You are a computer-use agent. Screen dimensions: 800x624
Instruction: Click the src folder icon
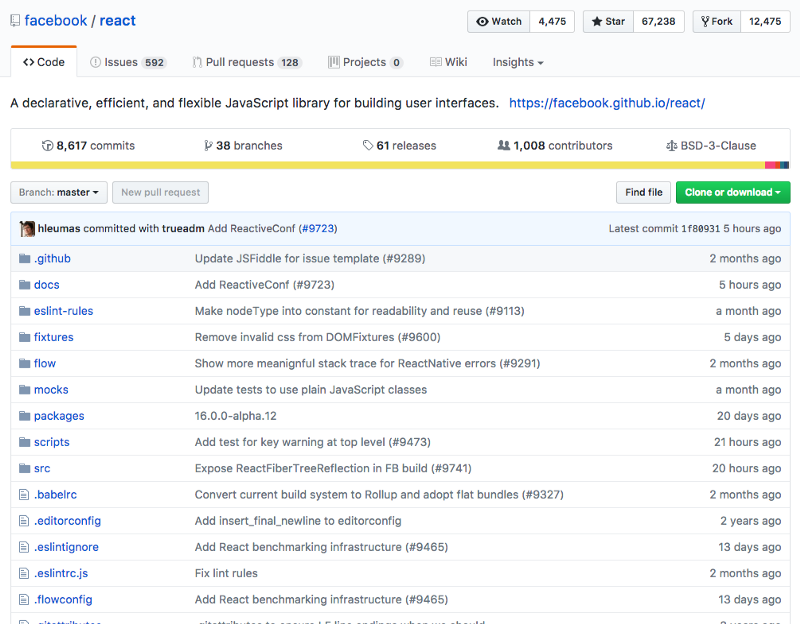click(x=25, y=468)
